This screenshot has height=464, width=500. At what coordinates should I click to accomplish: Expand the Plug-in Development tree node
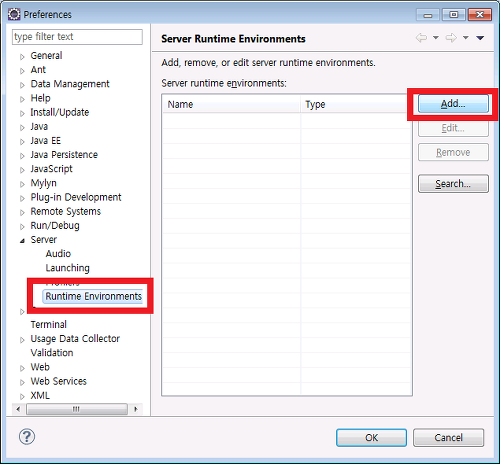tap(22, 198)
